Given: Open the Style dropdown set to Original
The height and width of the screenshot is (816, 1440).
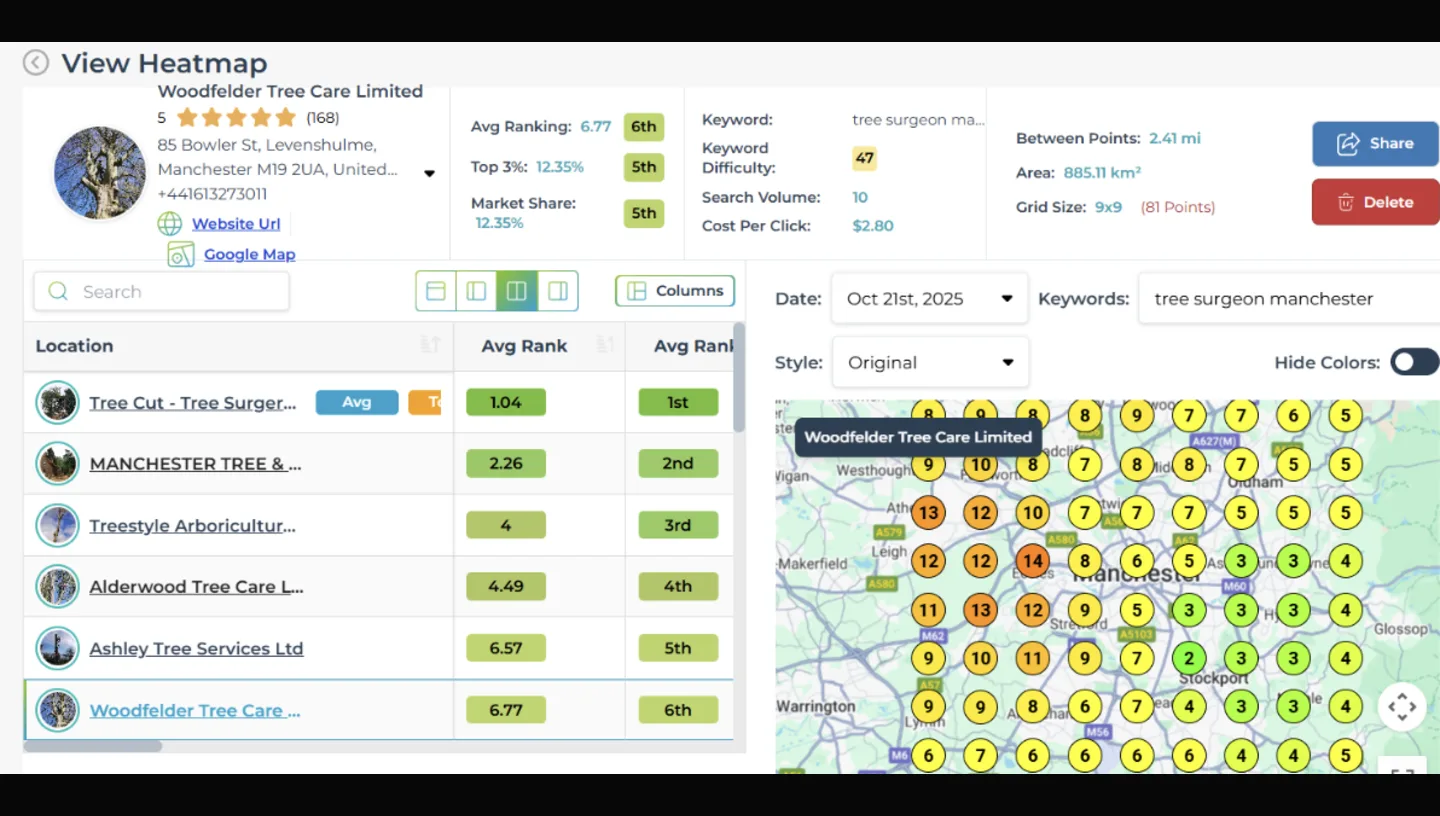Looking at the screenshot, I should coord(930,363).
